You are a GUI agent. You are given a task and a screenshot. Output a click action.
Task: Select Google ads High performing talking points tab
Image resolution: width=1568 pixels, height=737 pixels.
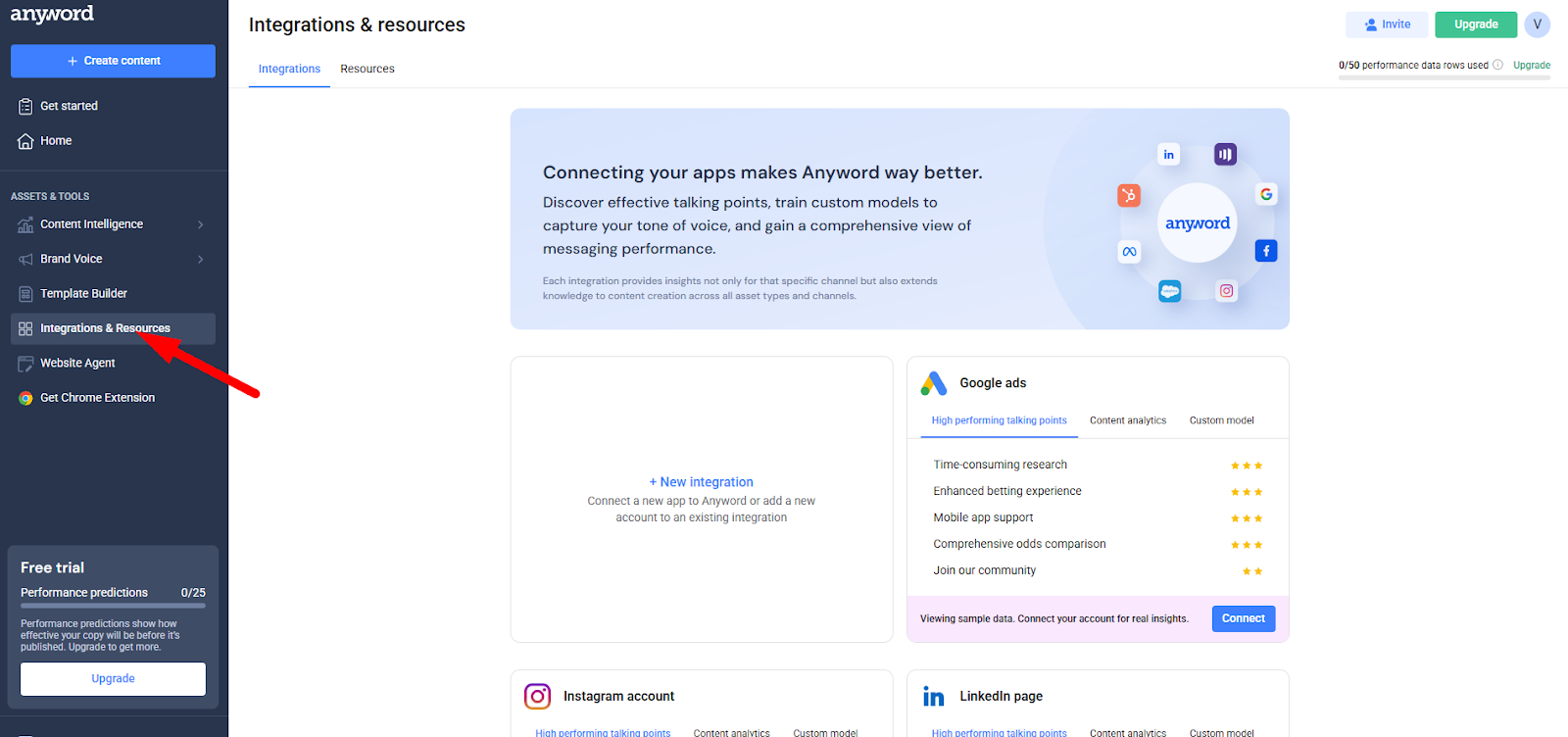click(x=999, y=420)
